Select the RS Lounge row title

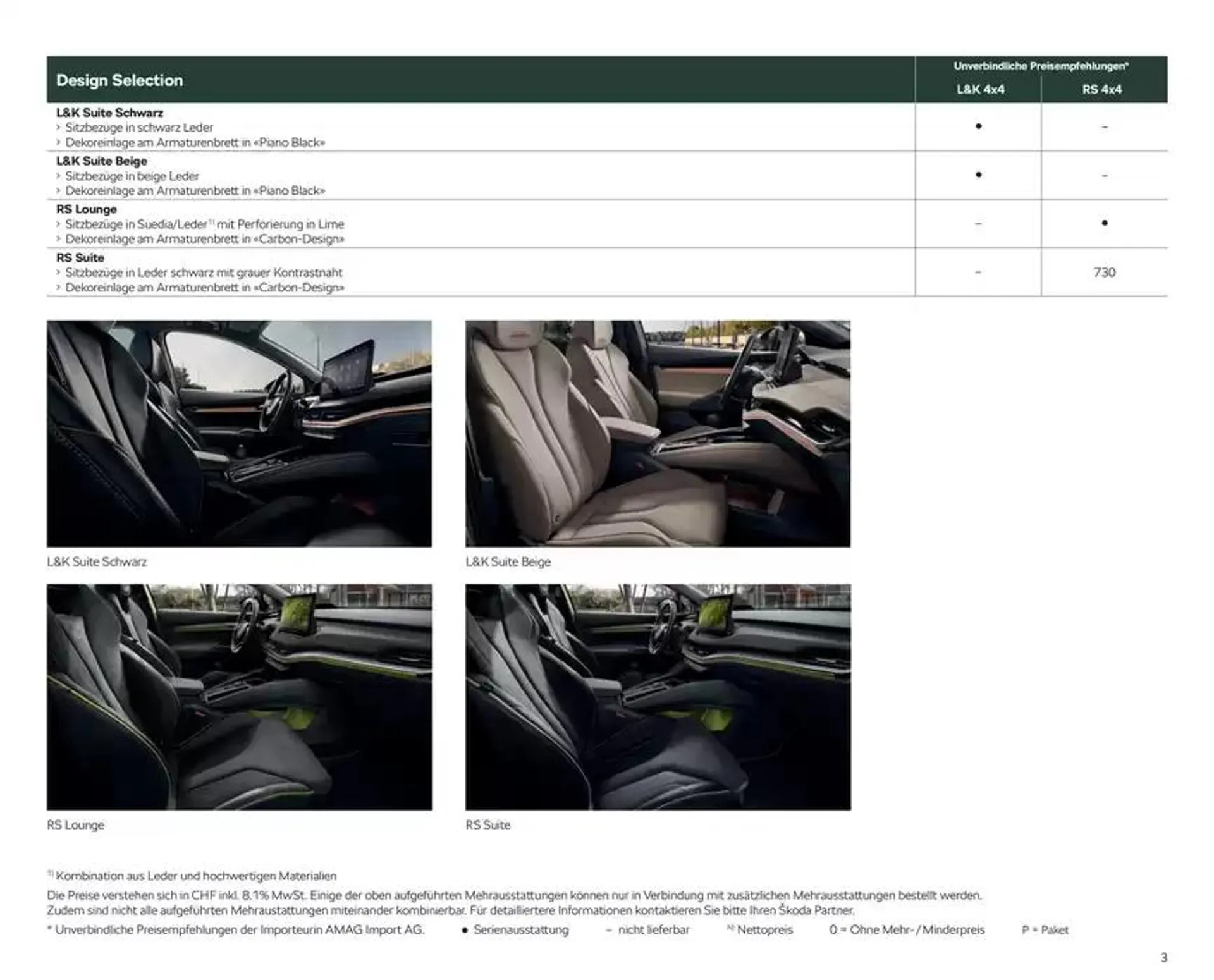tap(87, 209)
